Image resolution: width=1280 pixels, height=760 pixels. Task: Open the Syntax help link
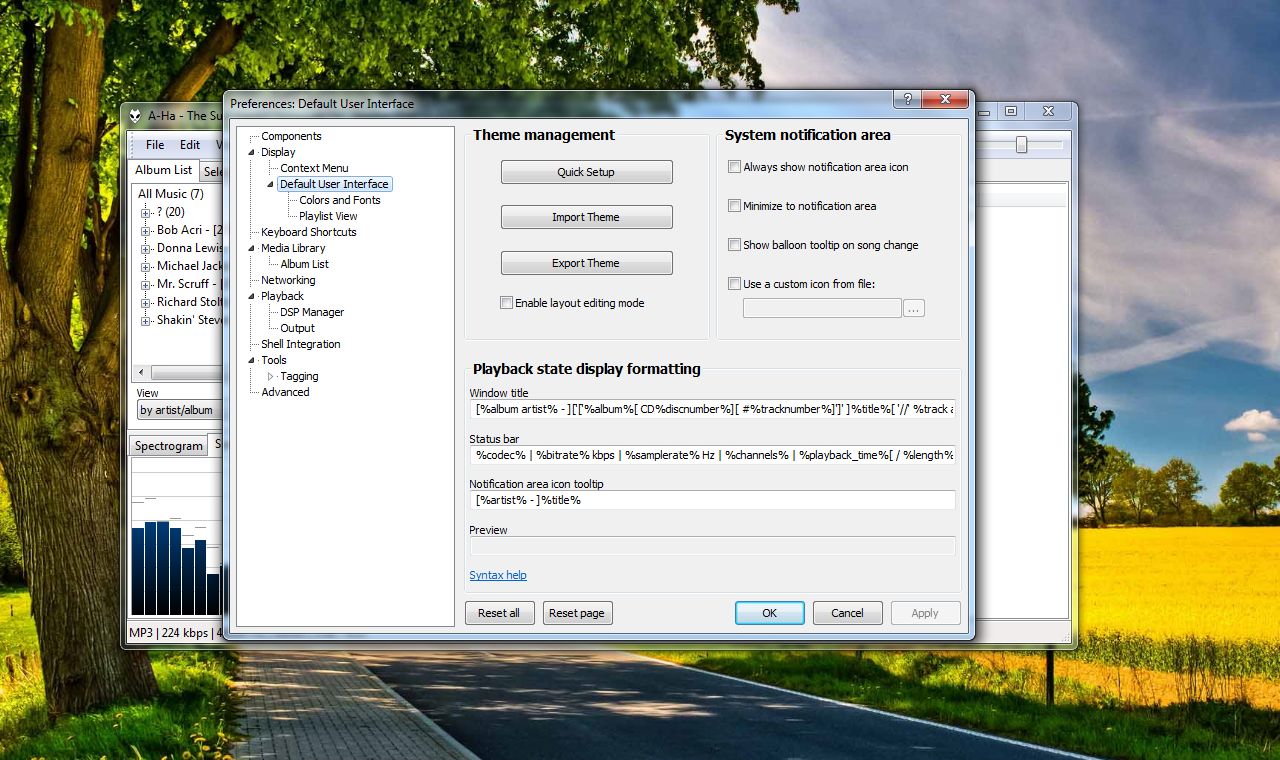pos(498,575)
